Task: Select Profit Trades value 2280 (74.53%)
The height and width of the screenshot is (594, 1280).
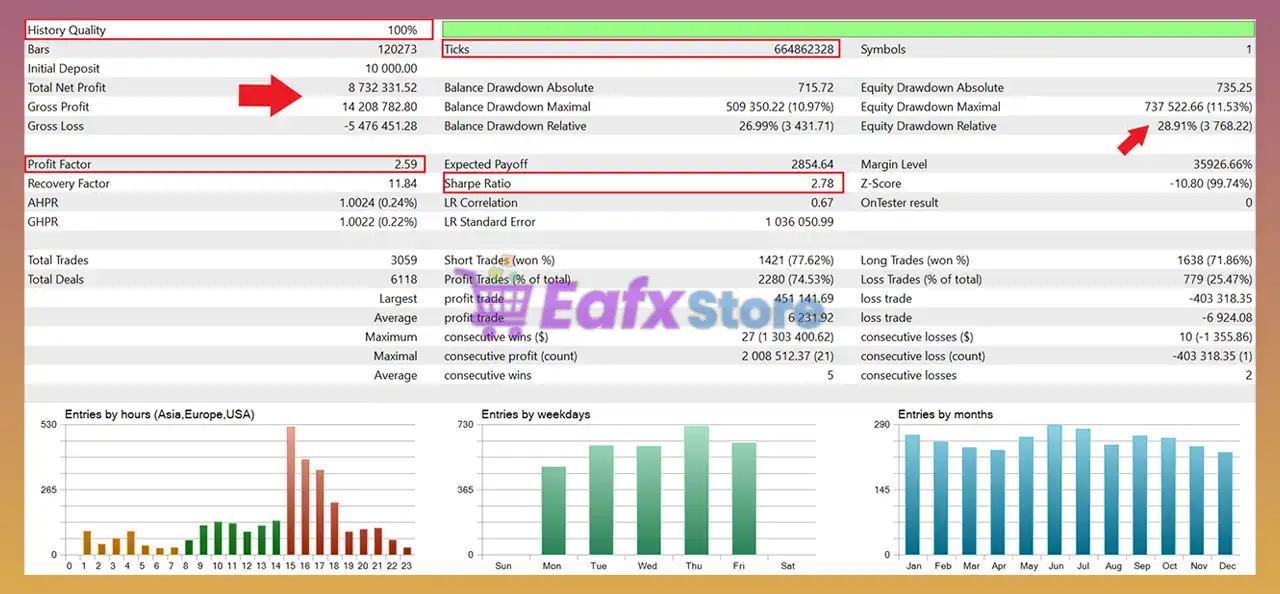Action: pyautogui.click(x=796, y=280)
